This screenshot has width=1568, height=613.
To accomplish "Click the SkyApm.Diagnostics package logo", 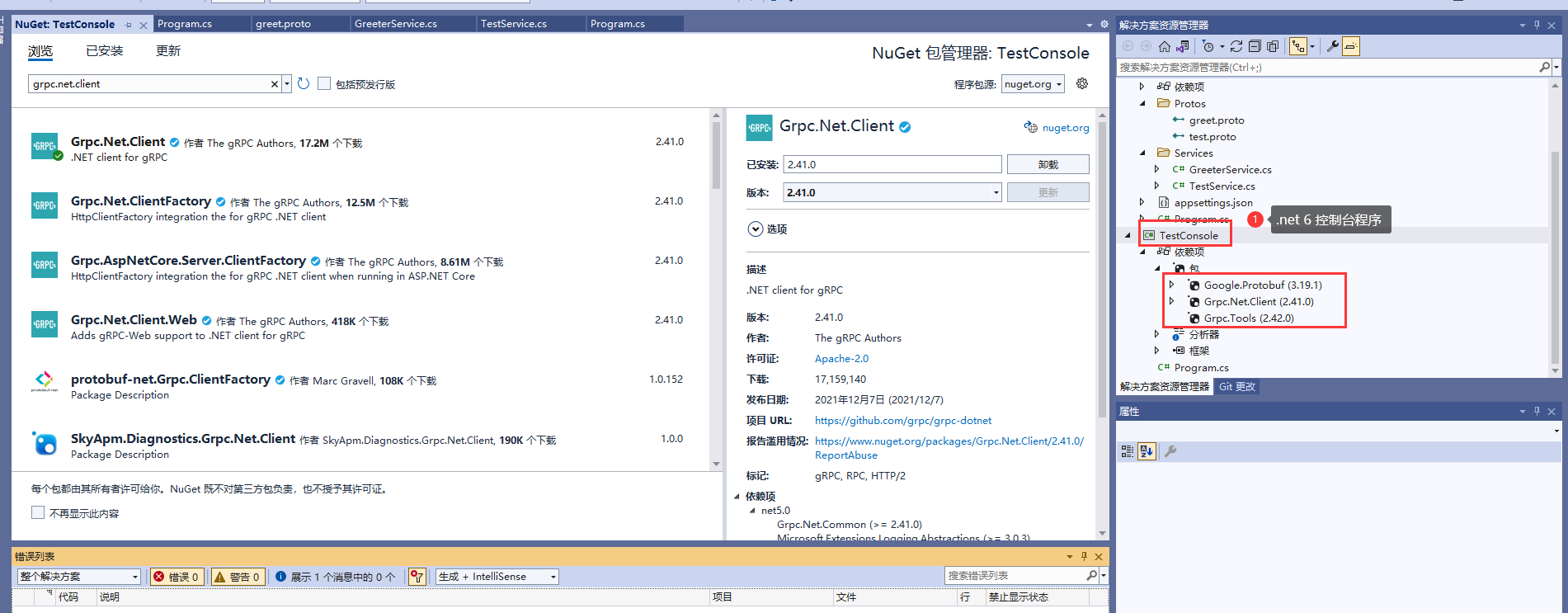I will click(x=45, y=443).
